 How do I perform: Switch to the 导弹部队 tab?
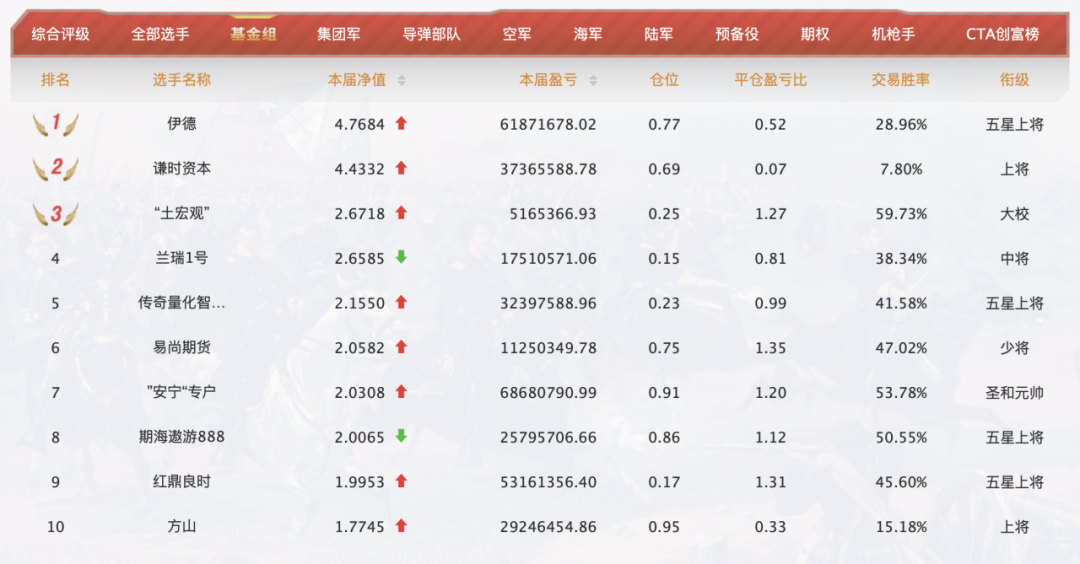[431, 34]
